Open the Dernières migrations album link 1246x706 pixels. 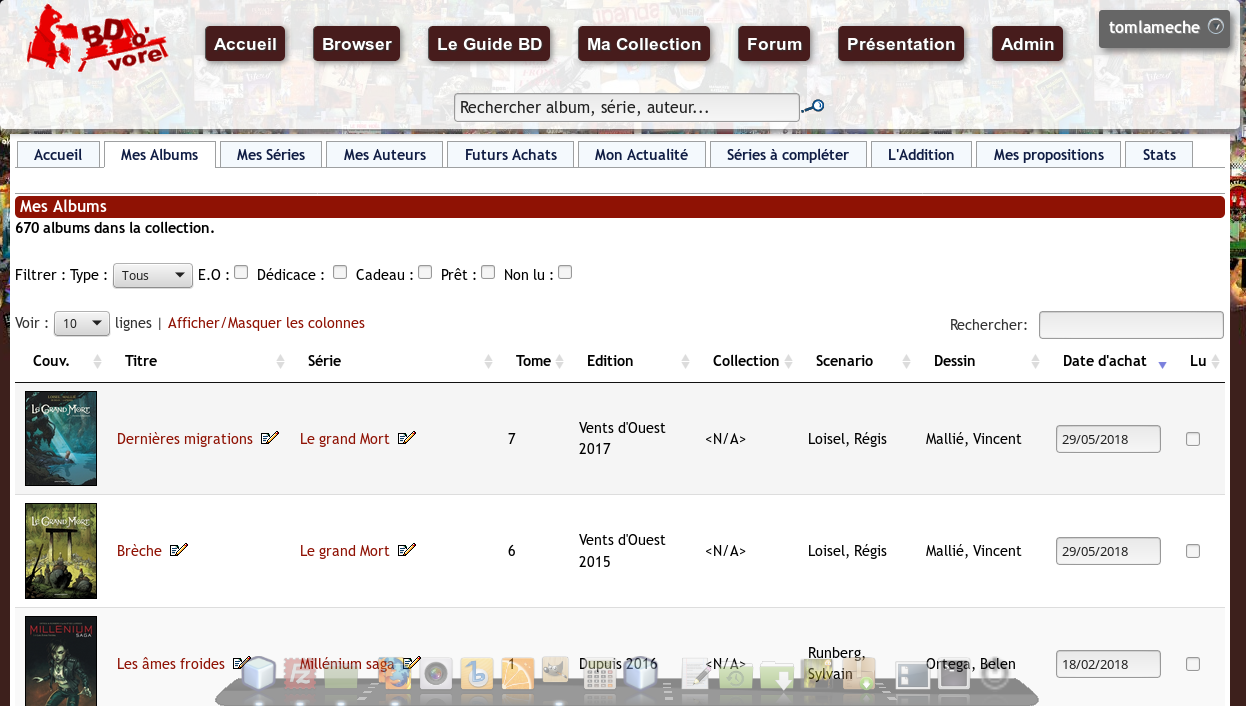[x=185, y=439]
